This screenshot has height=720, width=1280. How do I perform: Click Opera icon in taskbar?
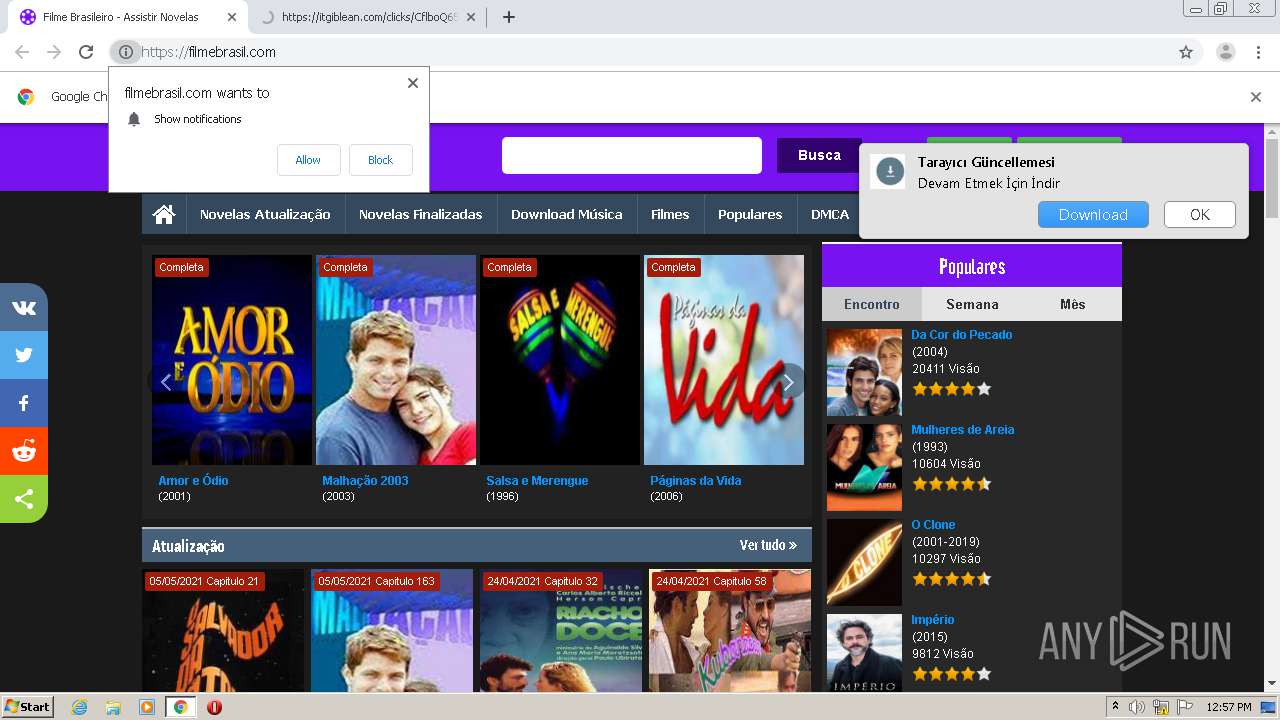(x=214, y=707)
